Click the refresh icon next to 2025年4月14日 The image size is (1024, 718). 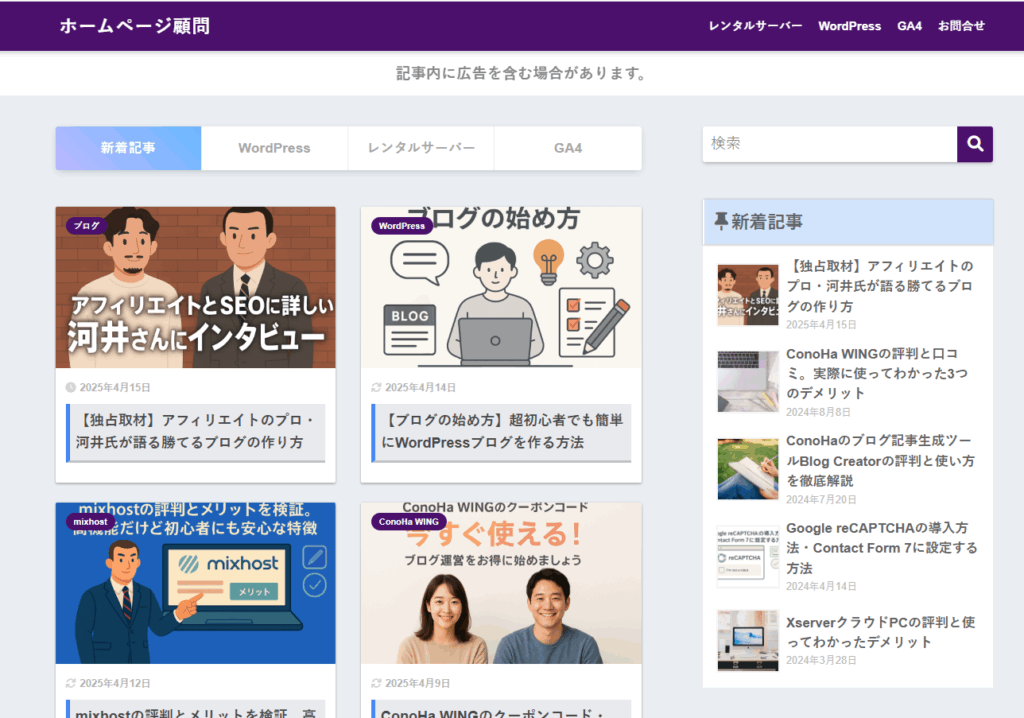click(376, 387)
